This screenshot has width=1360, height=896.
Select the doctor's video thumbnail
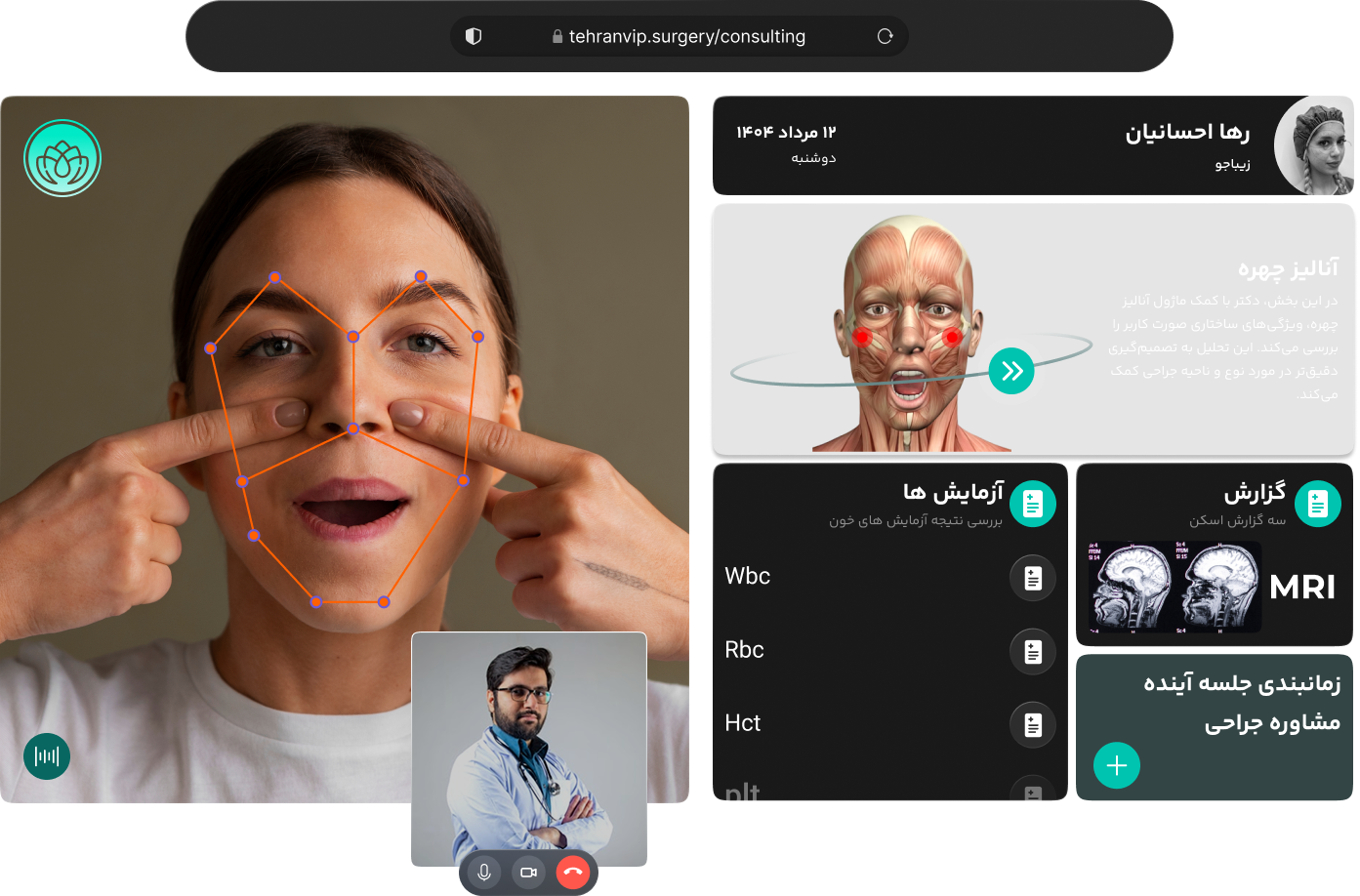coord(528,747)
